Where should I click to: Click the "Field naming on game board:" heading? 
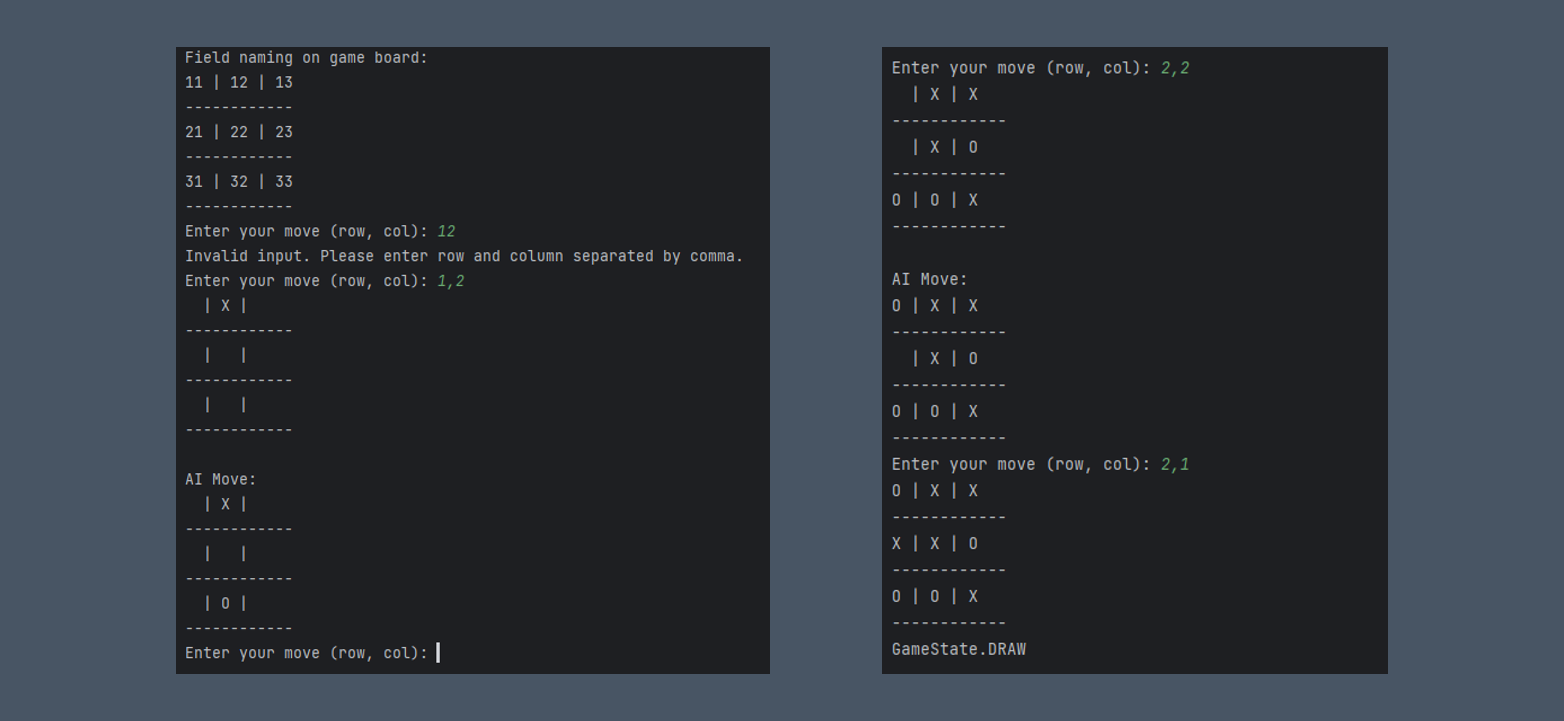pyautogui.click(x=306, y=58)
